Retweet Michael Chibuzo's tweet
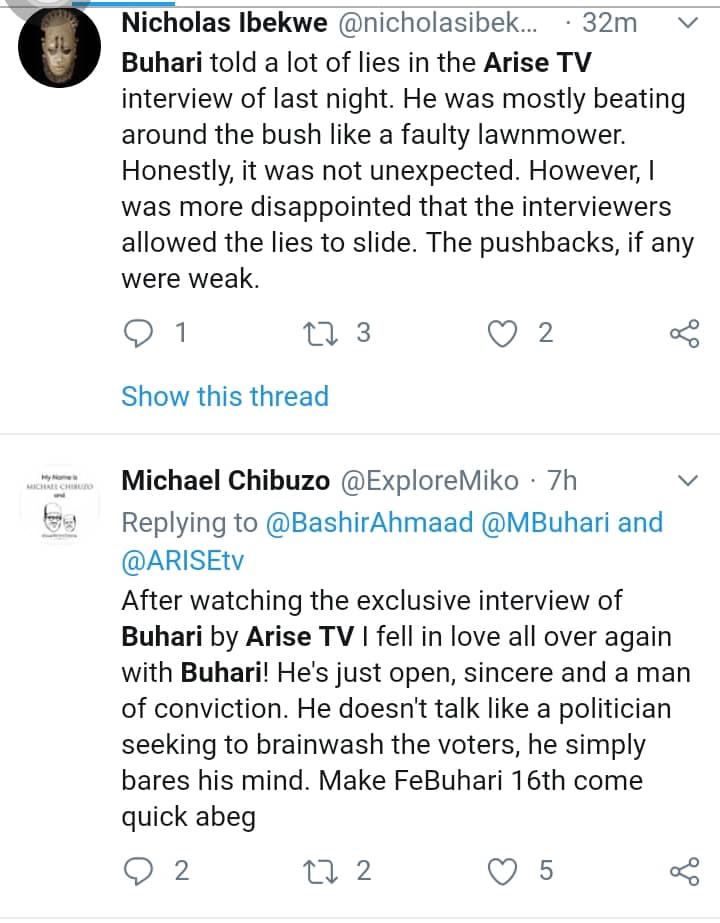Viewport: 720px width, 923px height. [321, 871]
